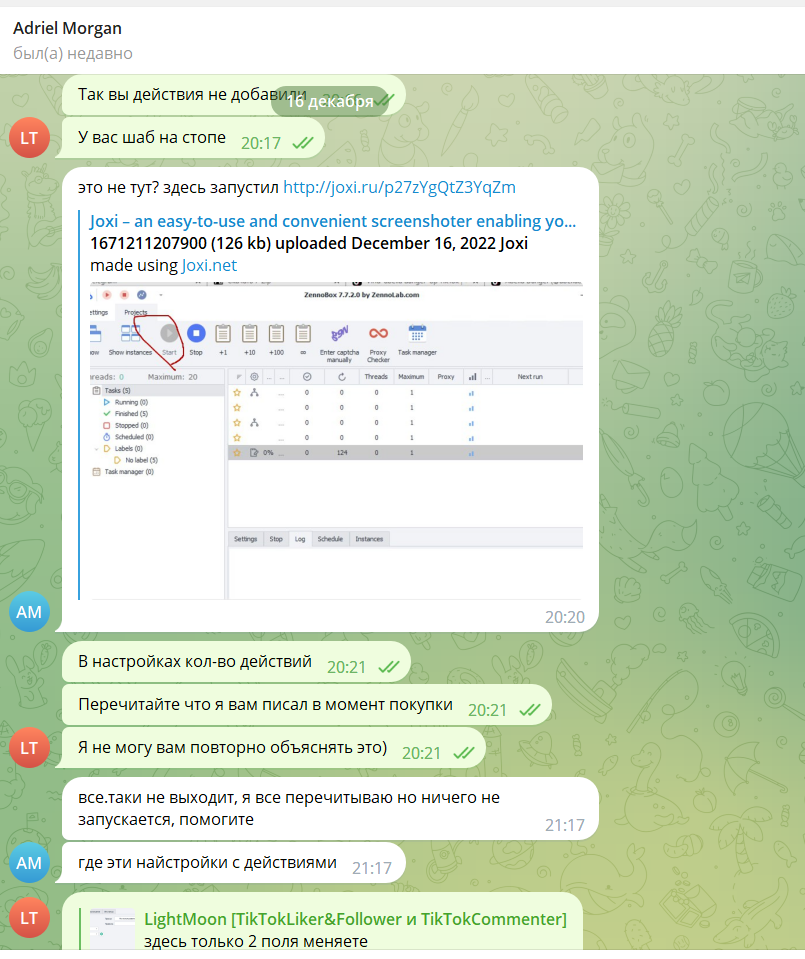Viewport: 805px width, 959px height.
Task: Click read checkmarks beside "Перечитайте" 20:21
Action: pyautogui.click(x=530, y=710)
